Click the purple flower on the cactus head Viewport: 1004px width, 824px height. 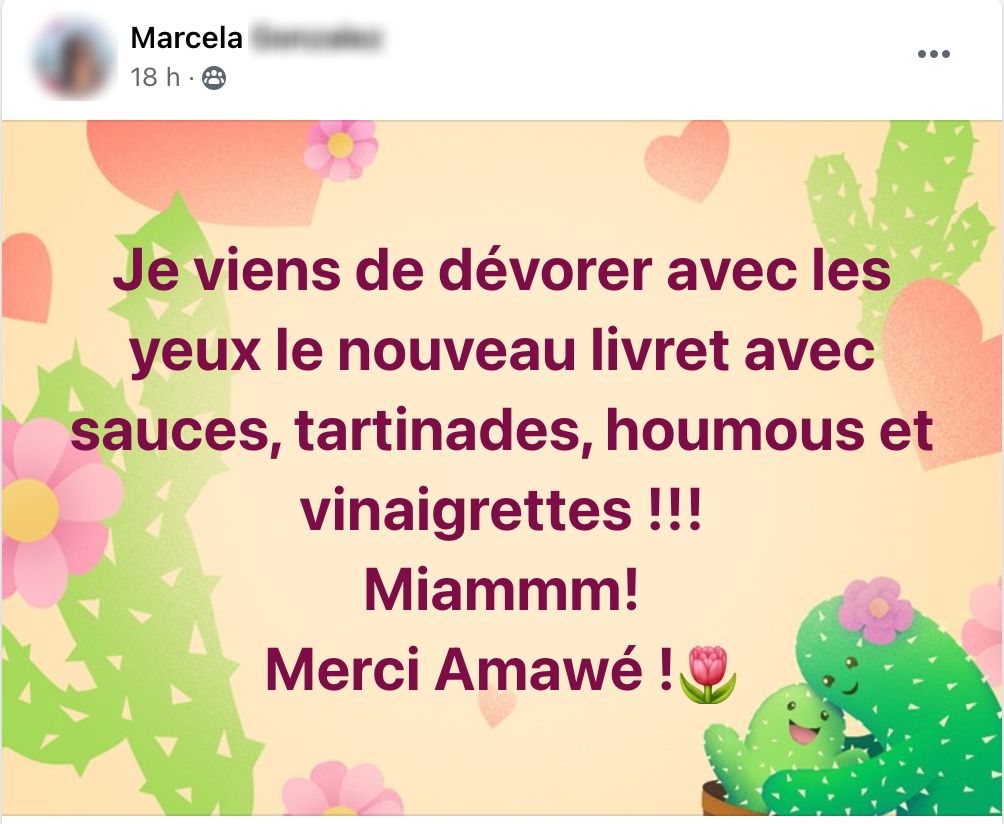click(875, 608)
